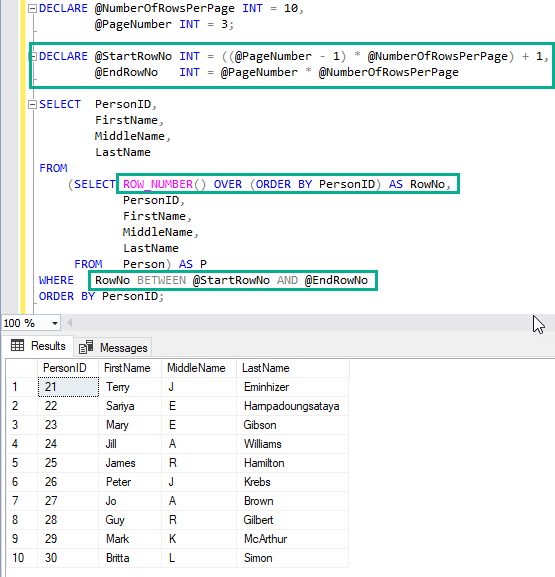Click the FirstName cell Britta
Viewport: 555px width, 577px height.
[x=130, y=558]
